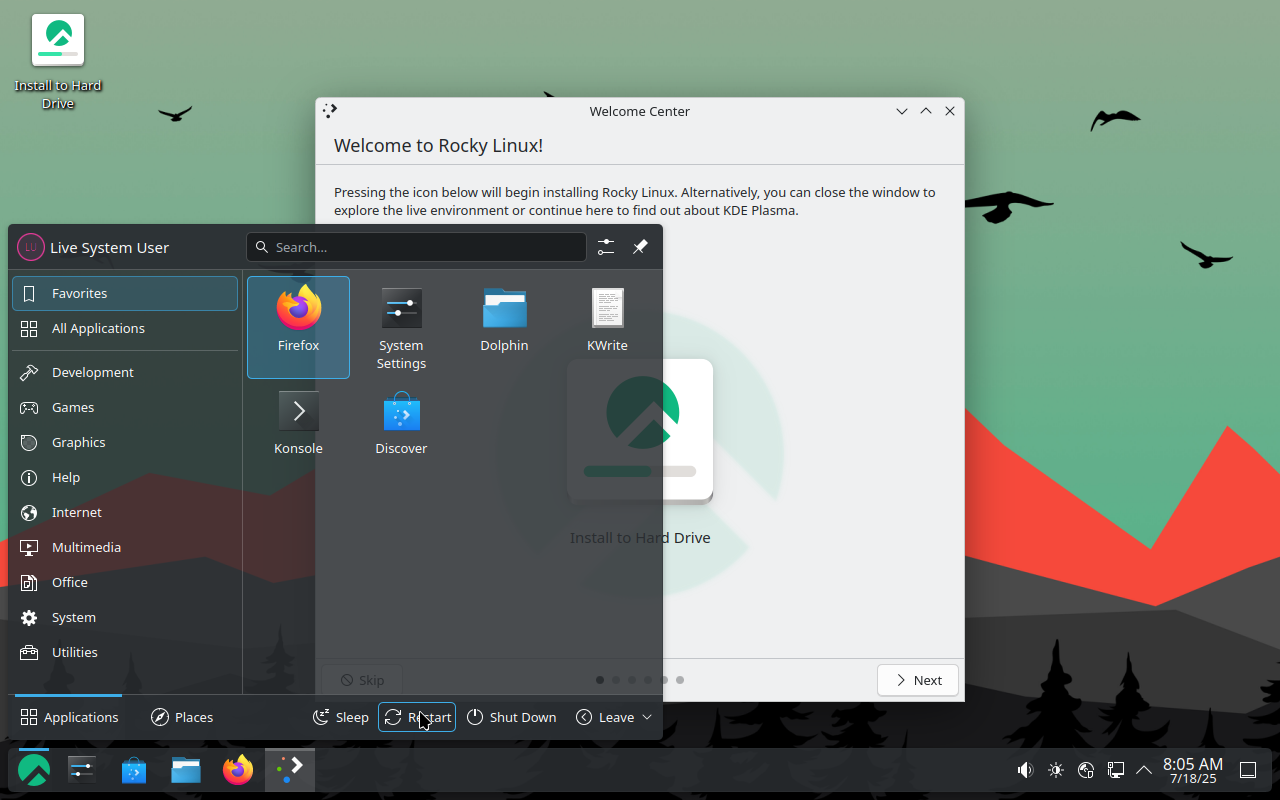Viewport: 1280px width, 800px height.
Task: Open the Disks & Devices tray icon
Action: (1086, 770)
